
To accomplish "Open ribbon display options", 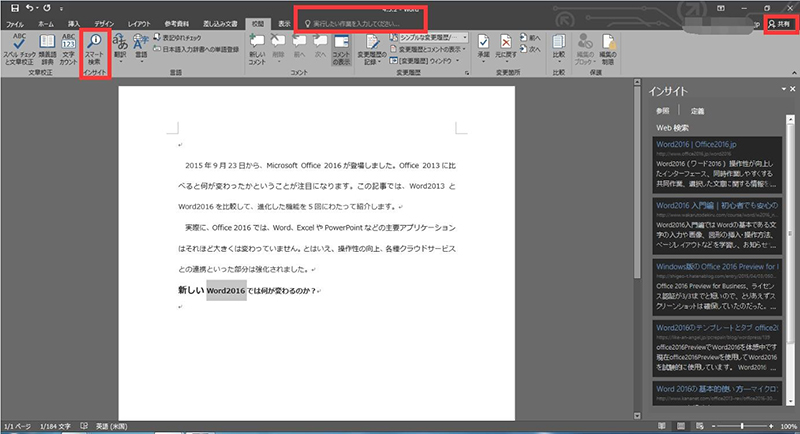I will pyautogui.click(x=721, y=8).
